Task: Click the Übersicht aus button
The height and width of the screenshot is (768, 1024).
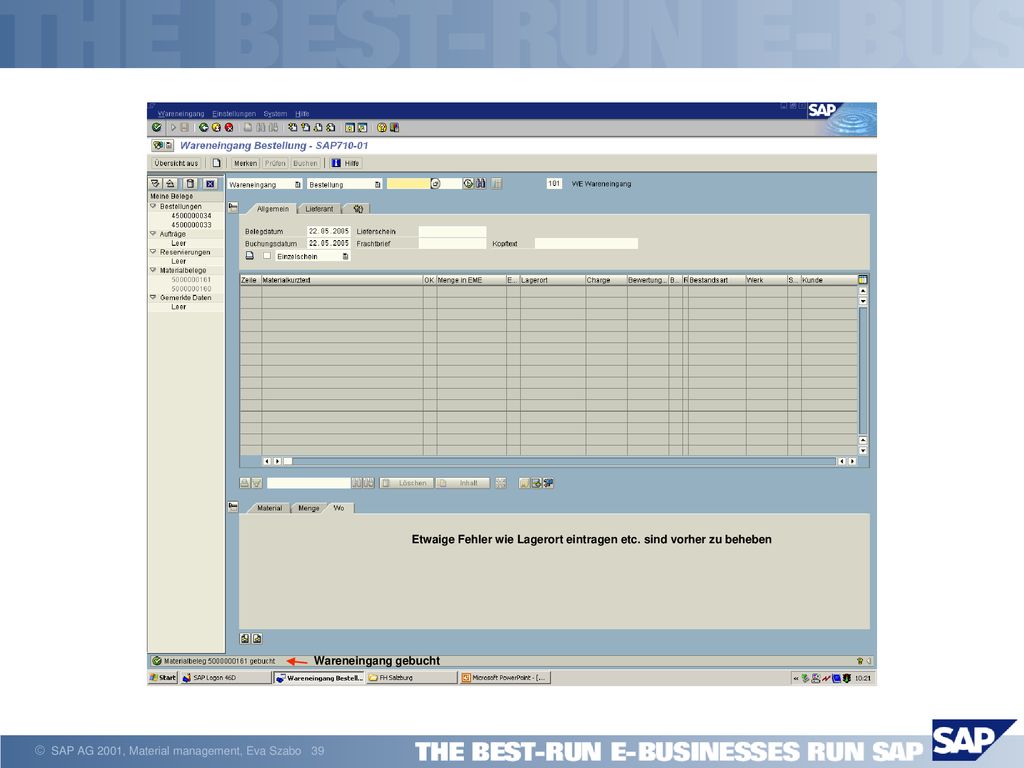Action: point(176,163)
